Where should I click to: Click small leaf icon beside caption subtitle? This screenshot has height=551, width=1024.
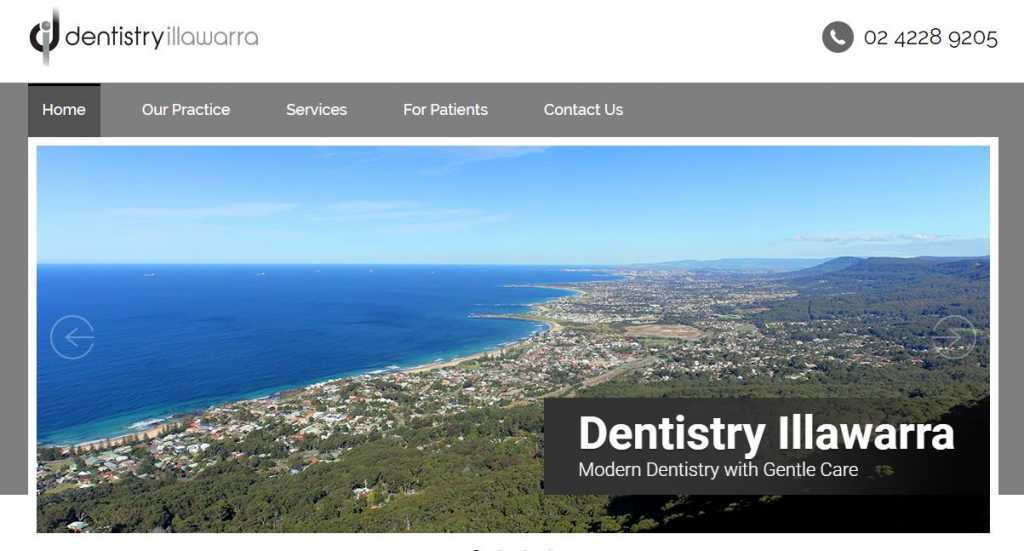[884, 470]
